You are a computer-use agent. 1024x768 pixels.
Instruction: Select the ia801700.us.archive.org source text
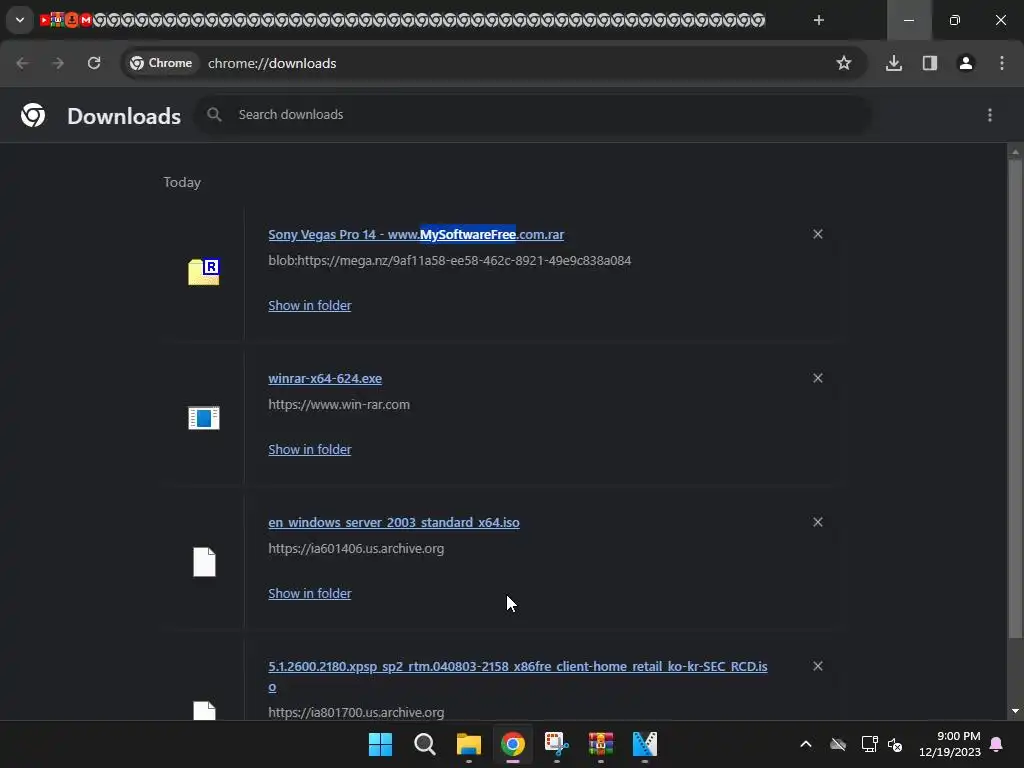coord(356,712)
